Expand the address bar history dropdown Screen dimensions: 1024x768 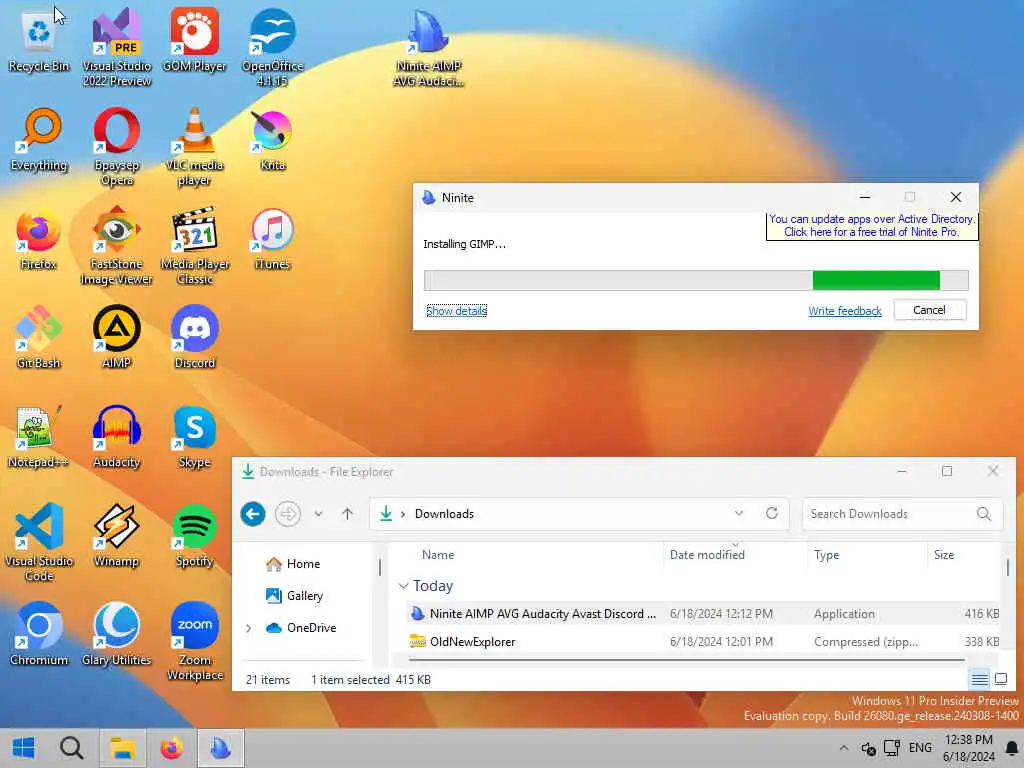click(x=739, y=513)
